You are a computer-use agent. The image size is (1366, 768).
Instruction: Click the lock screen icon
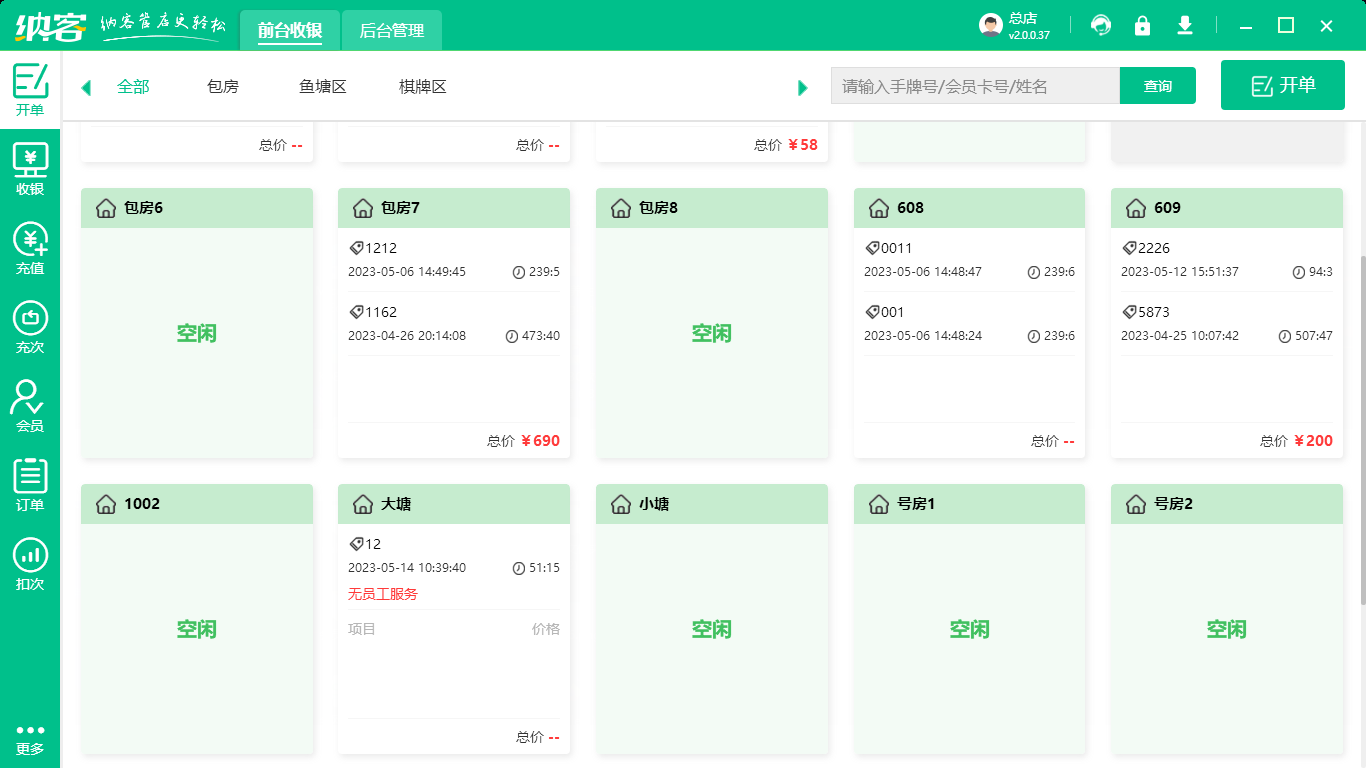[1142, 25]
